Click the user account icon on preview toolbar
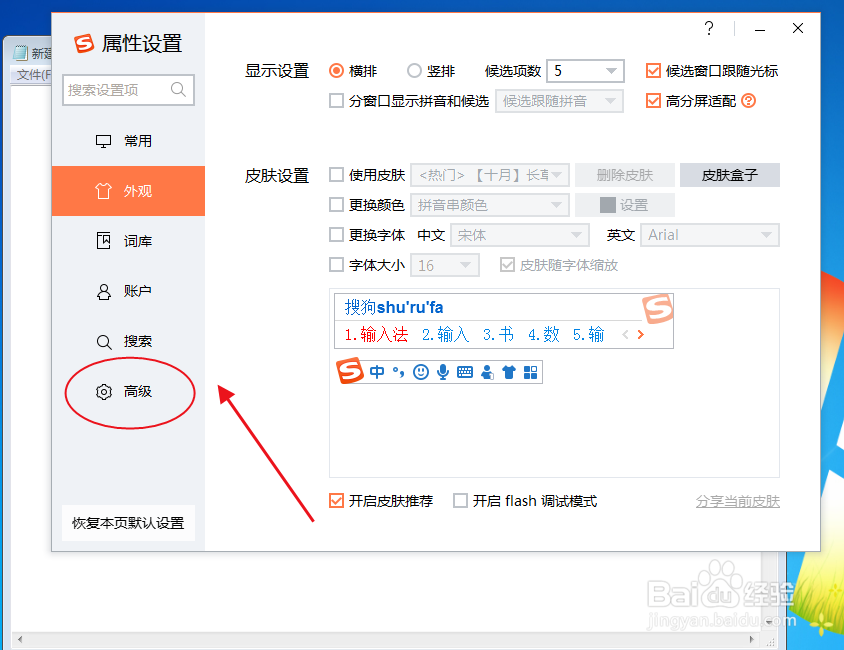 pyautogui.click(x=487, y=372)
